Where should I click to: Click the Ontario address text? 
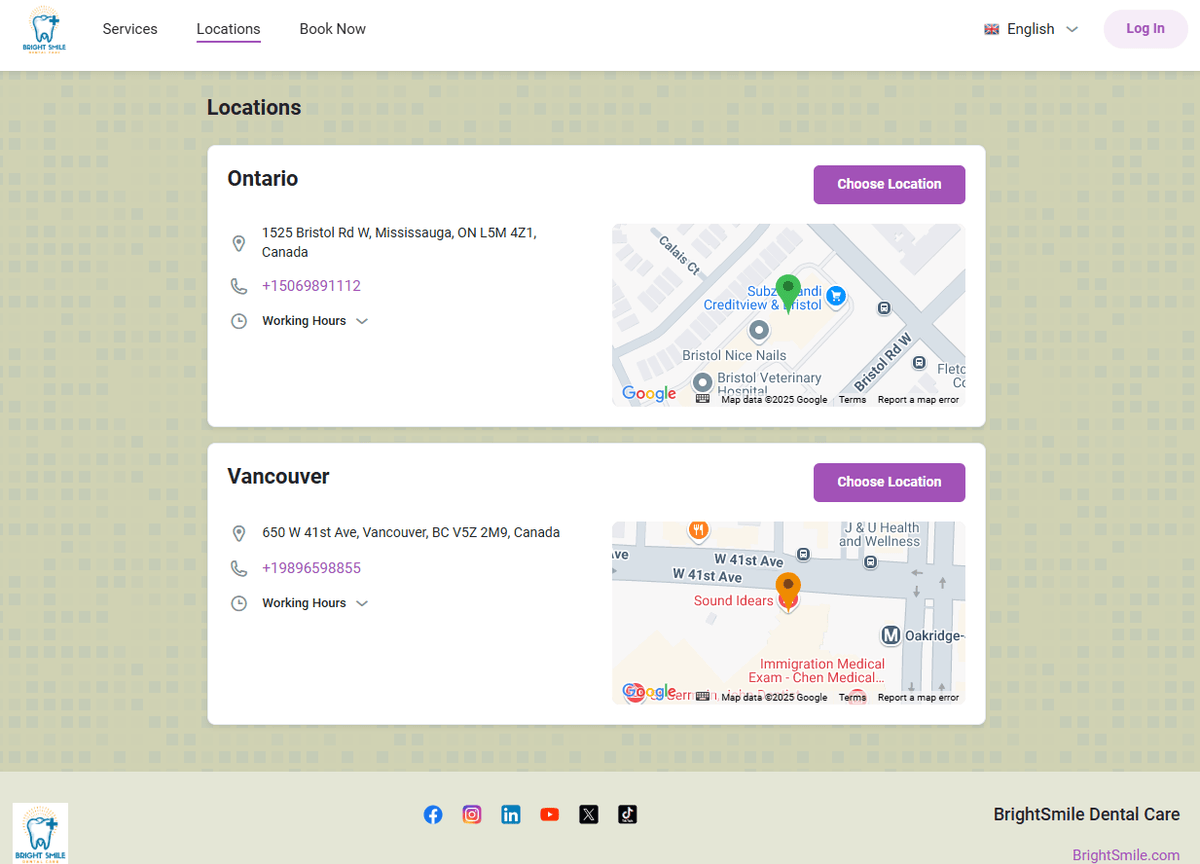coord(399,243)
